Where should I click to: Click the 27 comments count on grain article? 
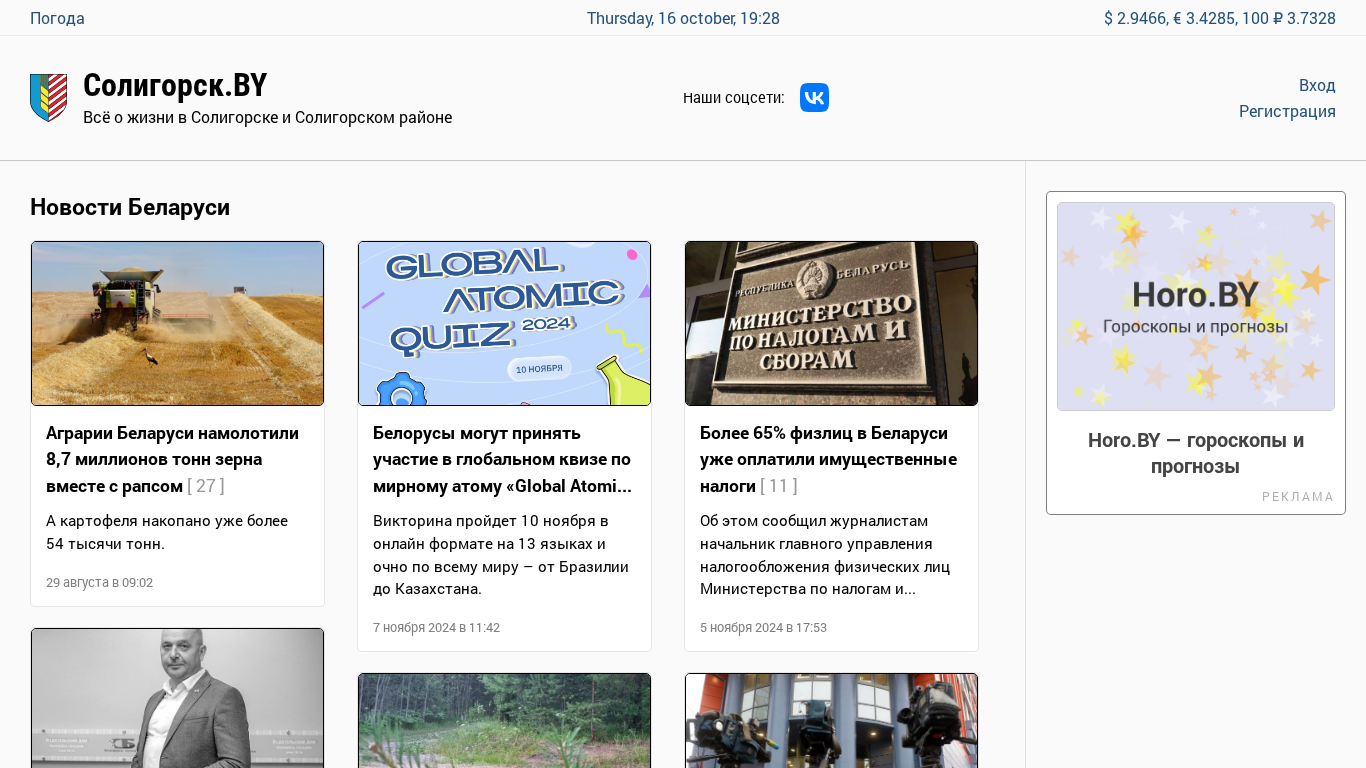(206, 486)
